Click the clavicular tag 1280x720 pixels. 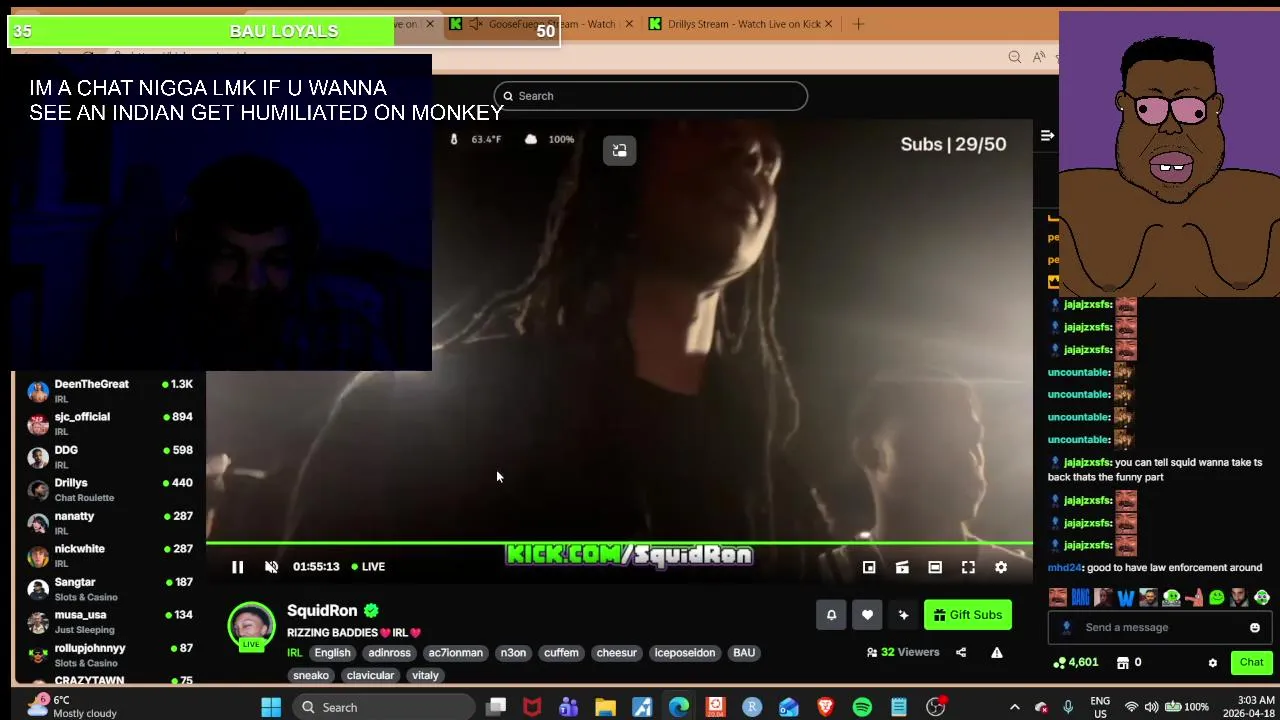370,675
